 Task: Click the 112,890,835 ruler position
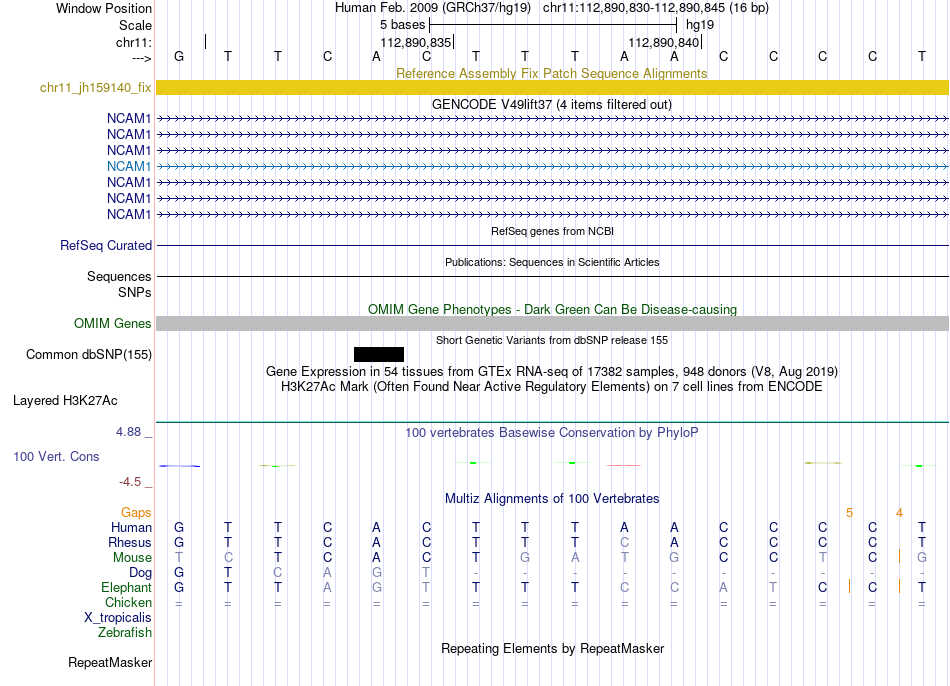coord(416,42)
